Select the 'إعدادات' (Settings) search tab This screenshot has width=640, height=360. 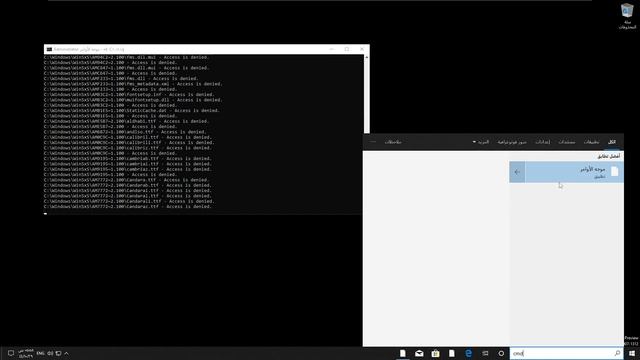[543, 142]
